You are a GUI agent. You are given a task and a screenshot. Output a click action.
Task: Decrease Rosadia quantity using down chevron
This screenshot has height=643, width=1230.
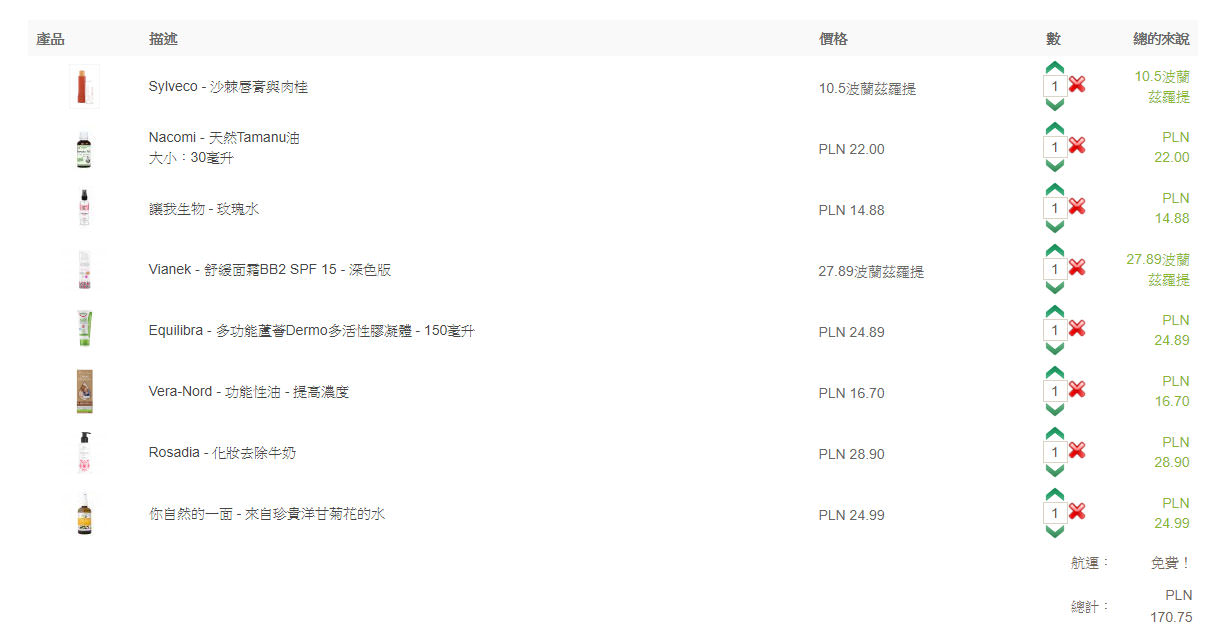coord(1055,471)
